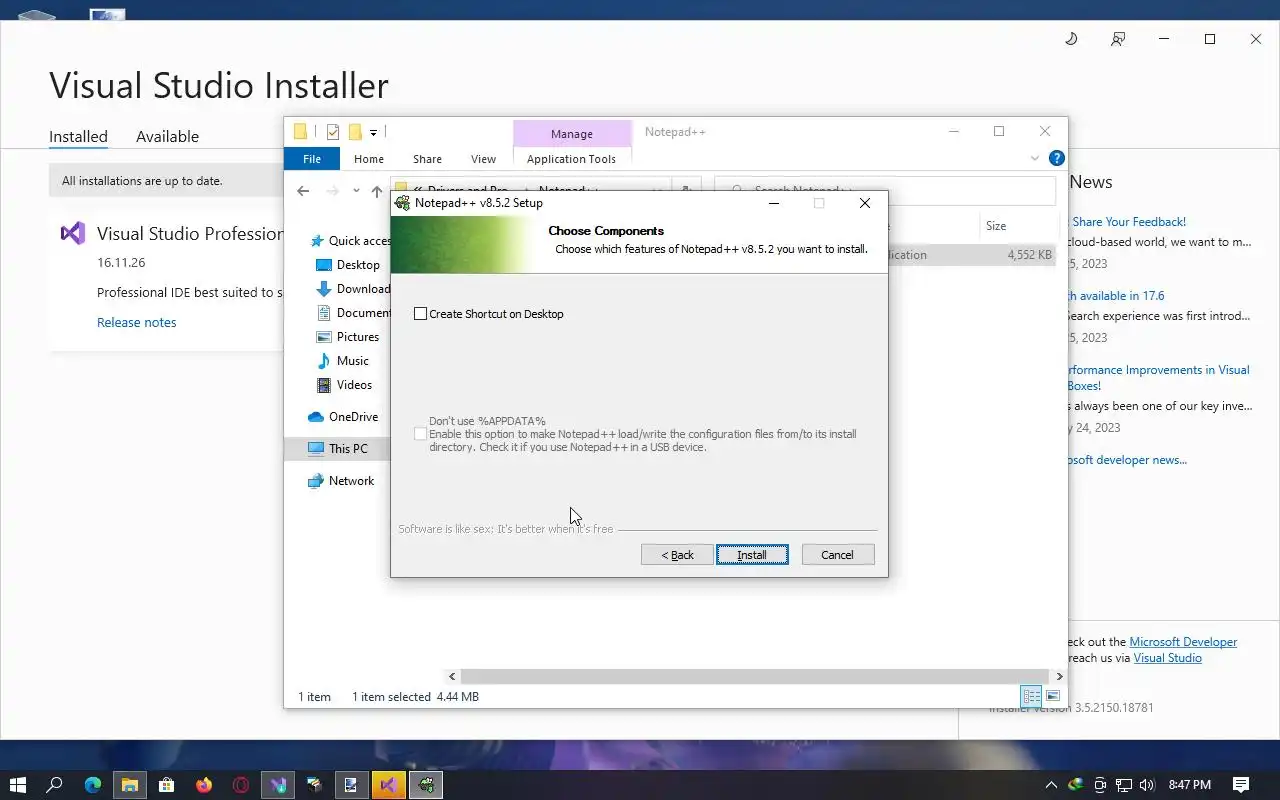This screenshot has height=800, width=1280.
Task: Click the Properties quick access toolbar icon
Action: click(333, 132)
